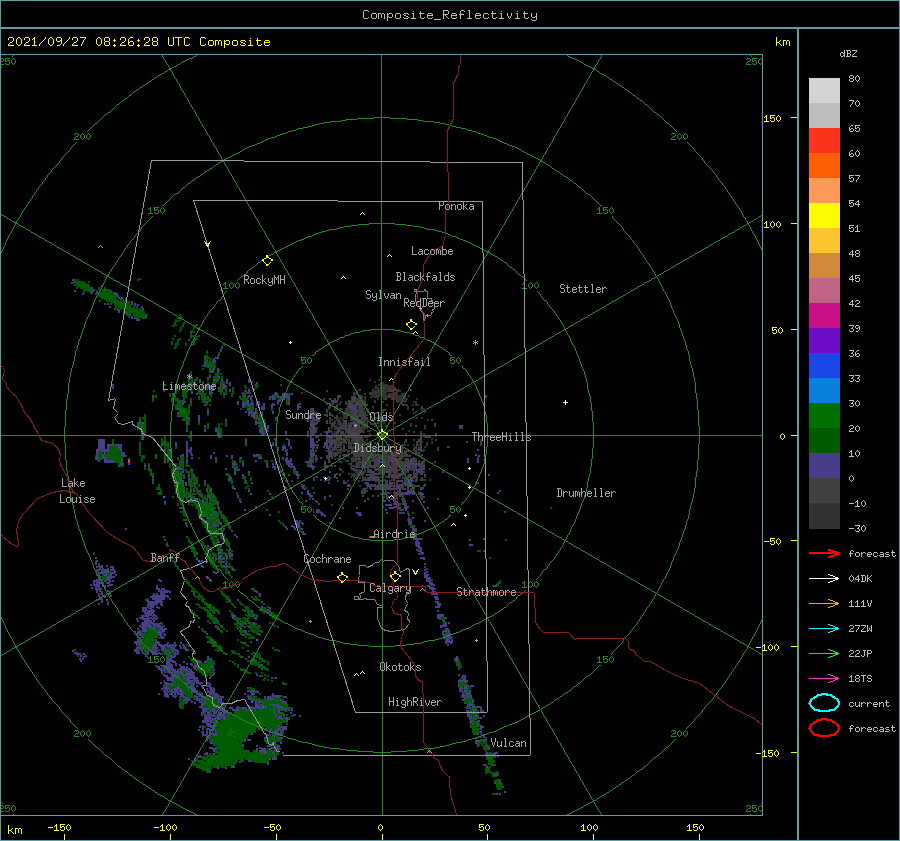
Task: Click the magenta 18TS arrow legend icon
Action: pyautogui.click(x=824, y=679)
